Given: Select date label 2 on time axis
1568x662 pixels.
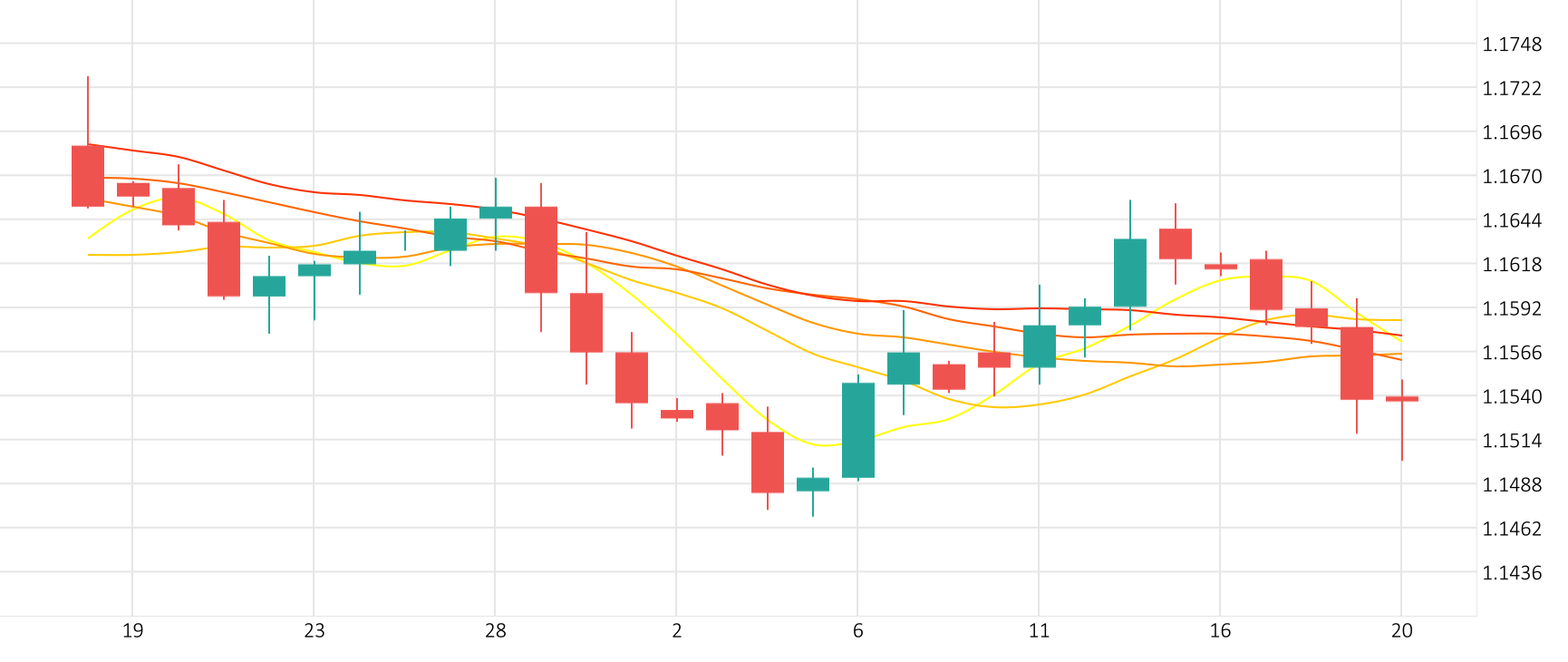Looking at the screenshot, I should pos(676,631).
